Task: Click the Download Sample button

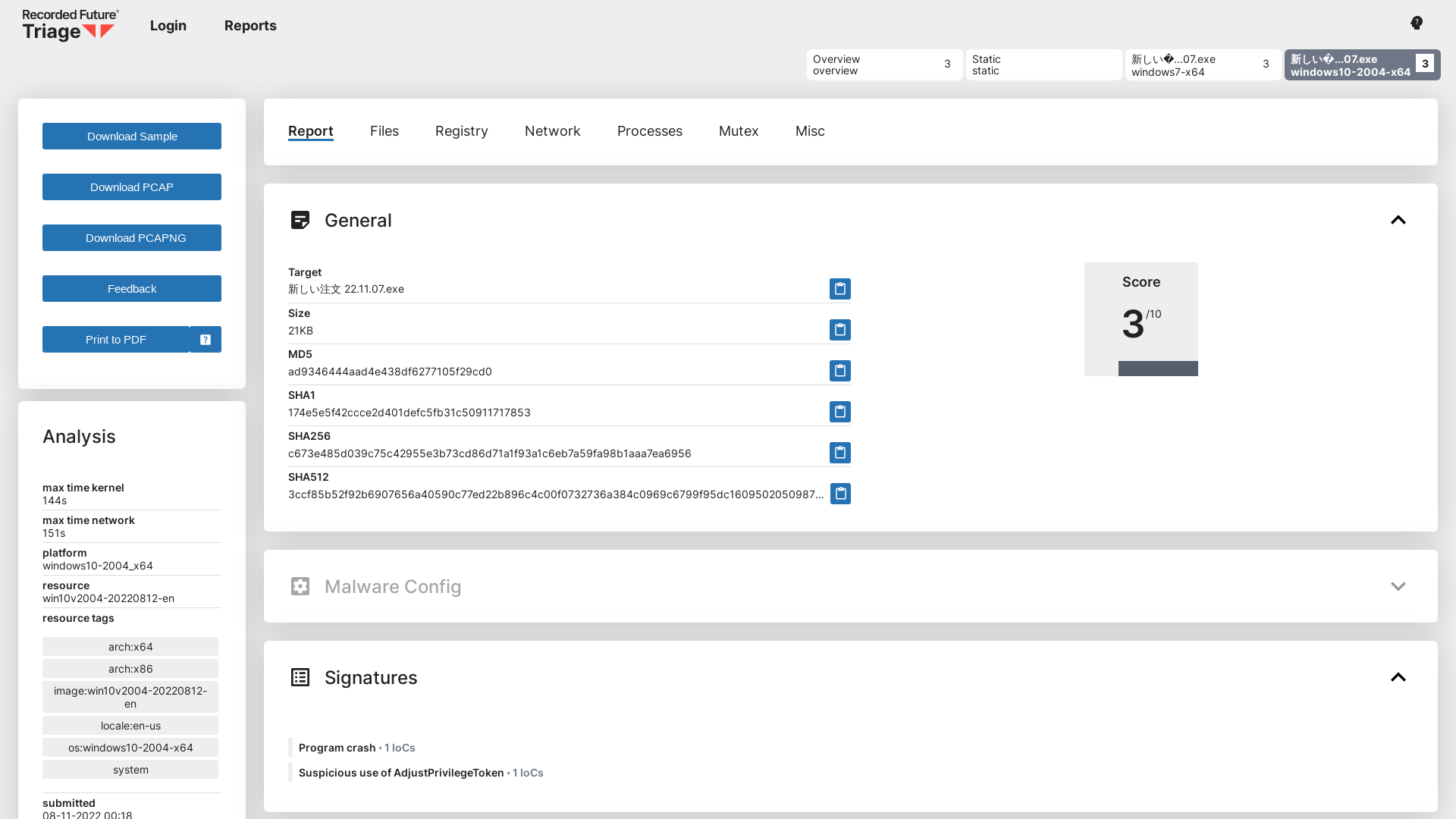Action: coord(132,136)
